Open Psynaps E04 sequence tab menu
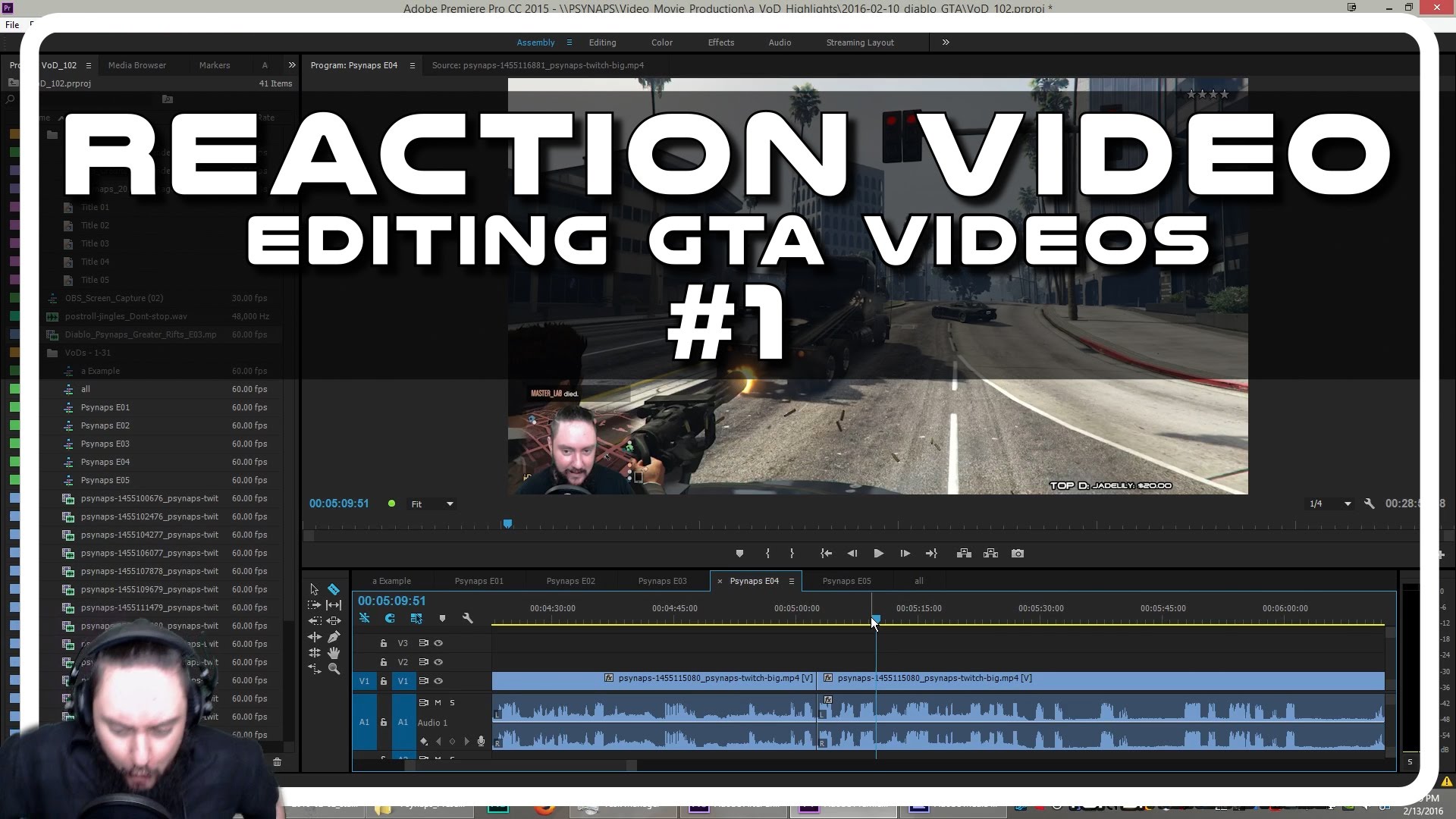The width and height of the screenshot is (1456, 819). point(792,582)
